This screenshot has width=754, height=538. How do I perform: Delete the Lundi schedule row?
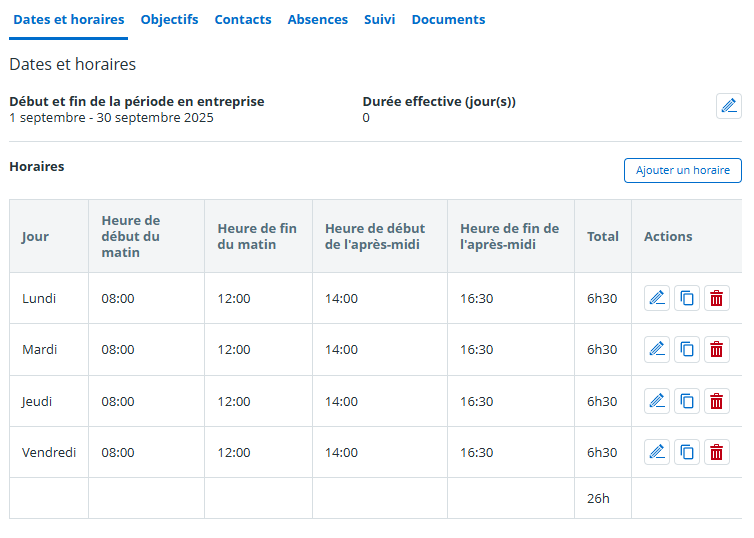(x=717, y=298)
